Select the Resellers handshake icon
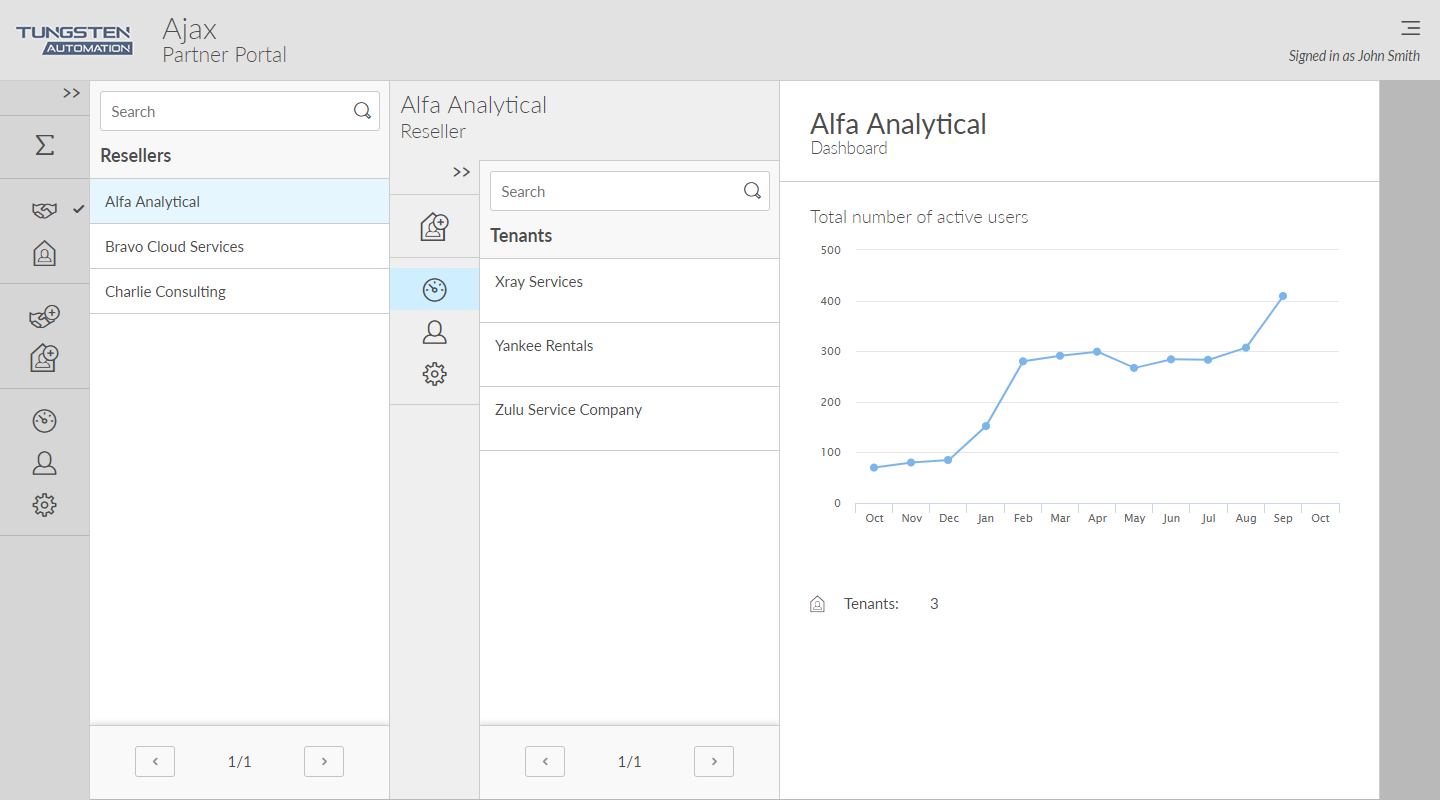Viewport: 1440px width, 800px height. click(x=44, y=211)
